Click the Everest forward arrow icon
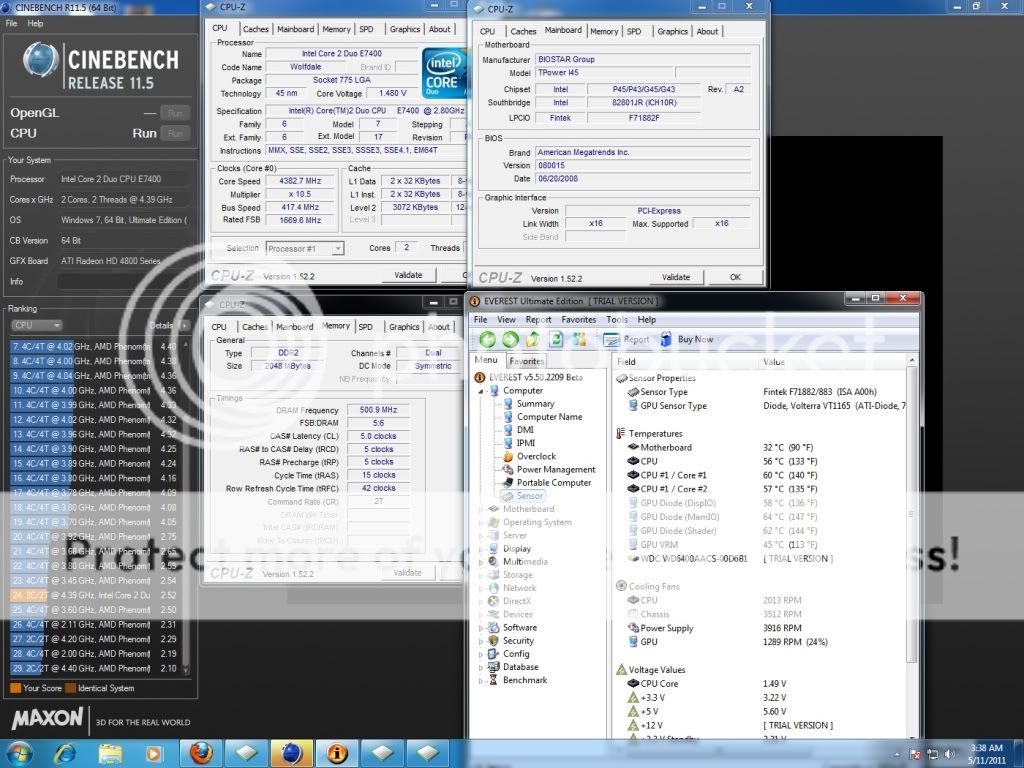Screen dimensions: 1024x768 (x=510, y=339)
